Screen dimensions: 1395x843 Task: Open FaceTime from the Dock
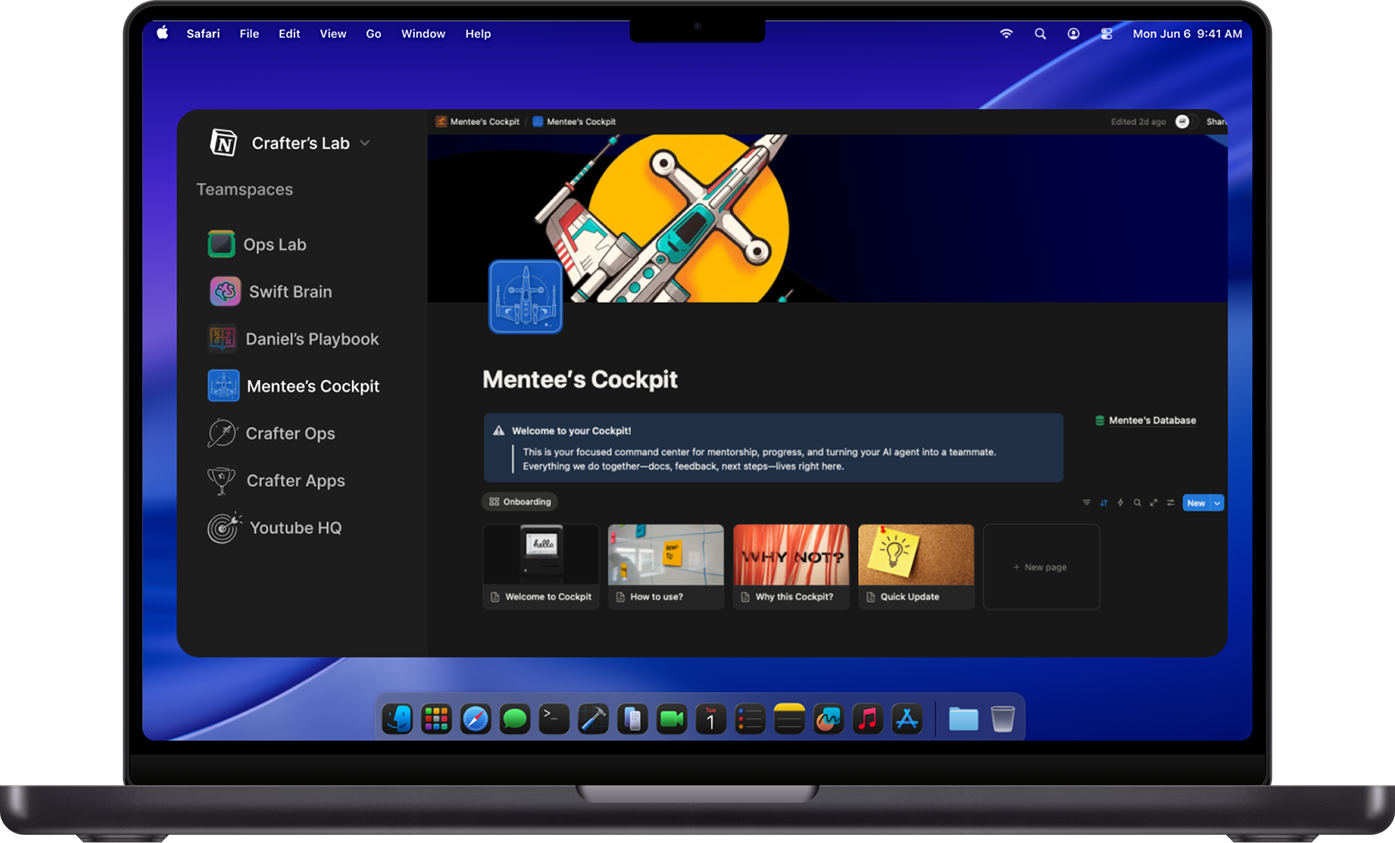click(x=671, y=718)
